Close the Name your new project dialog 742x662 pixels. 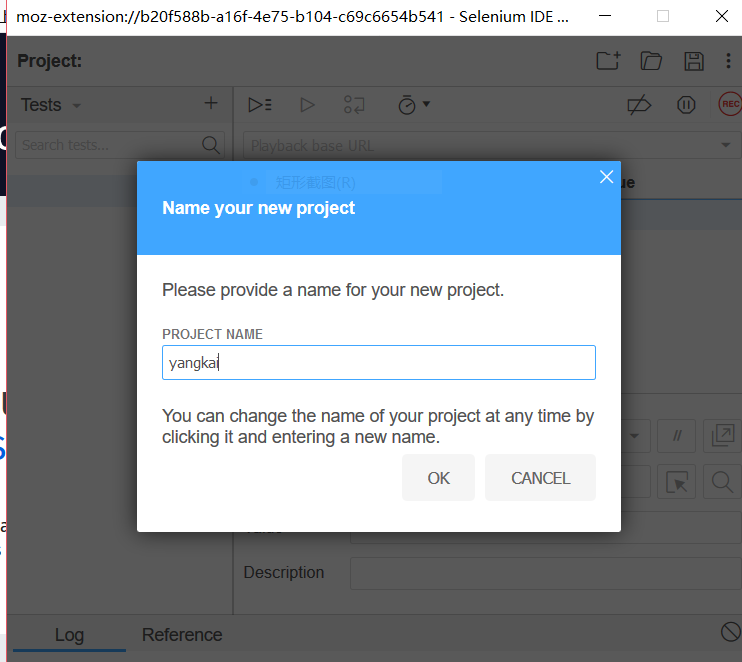point(606,177)
